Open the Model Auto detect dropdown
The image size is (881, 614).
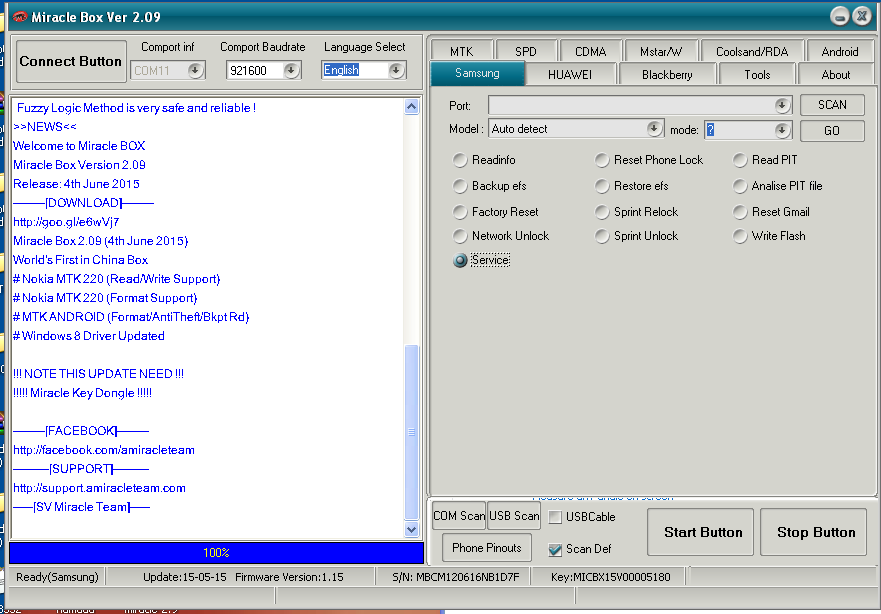coord(653,129)
